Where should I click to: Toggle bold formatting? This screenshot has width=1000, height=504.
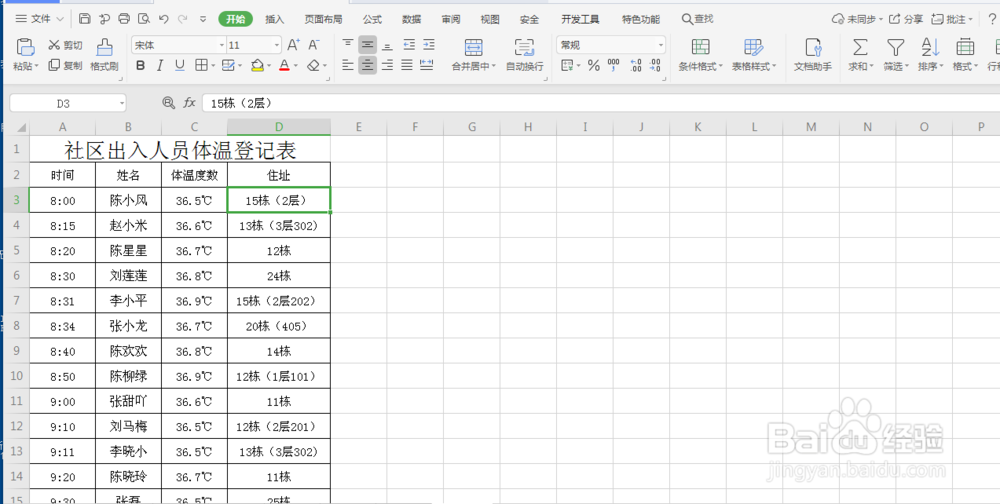[141, 65]
